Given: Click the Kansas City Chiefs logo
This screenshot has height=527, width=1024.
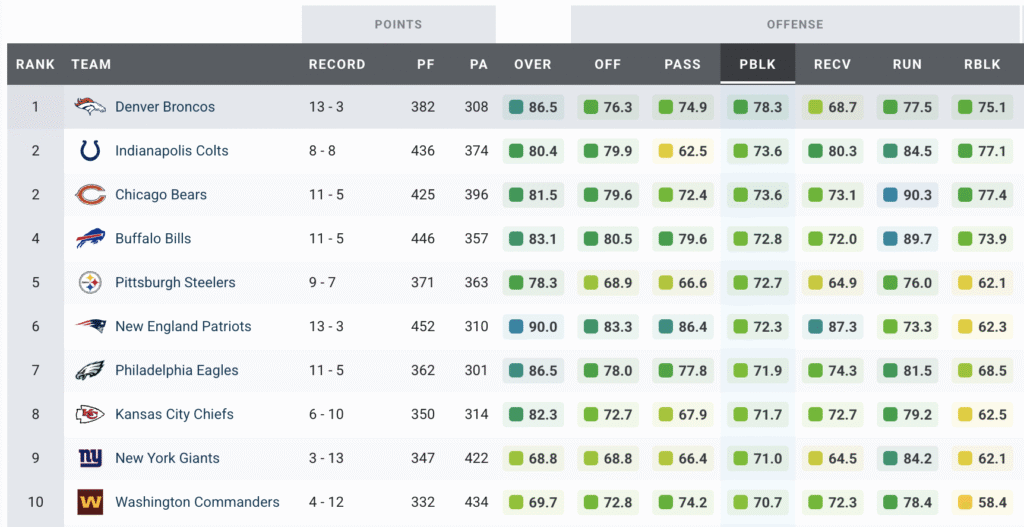Looking at the screenshot, I should (x=90, y=415).
